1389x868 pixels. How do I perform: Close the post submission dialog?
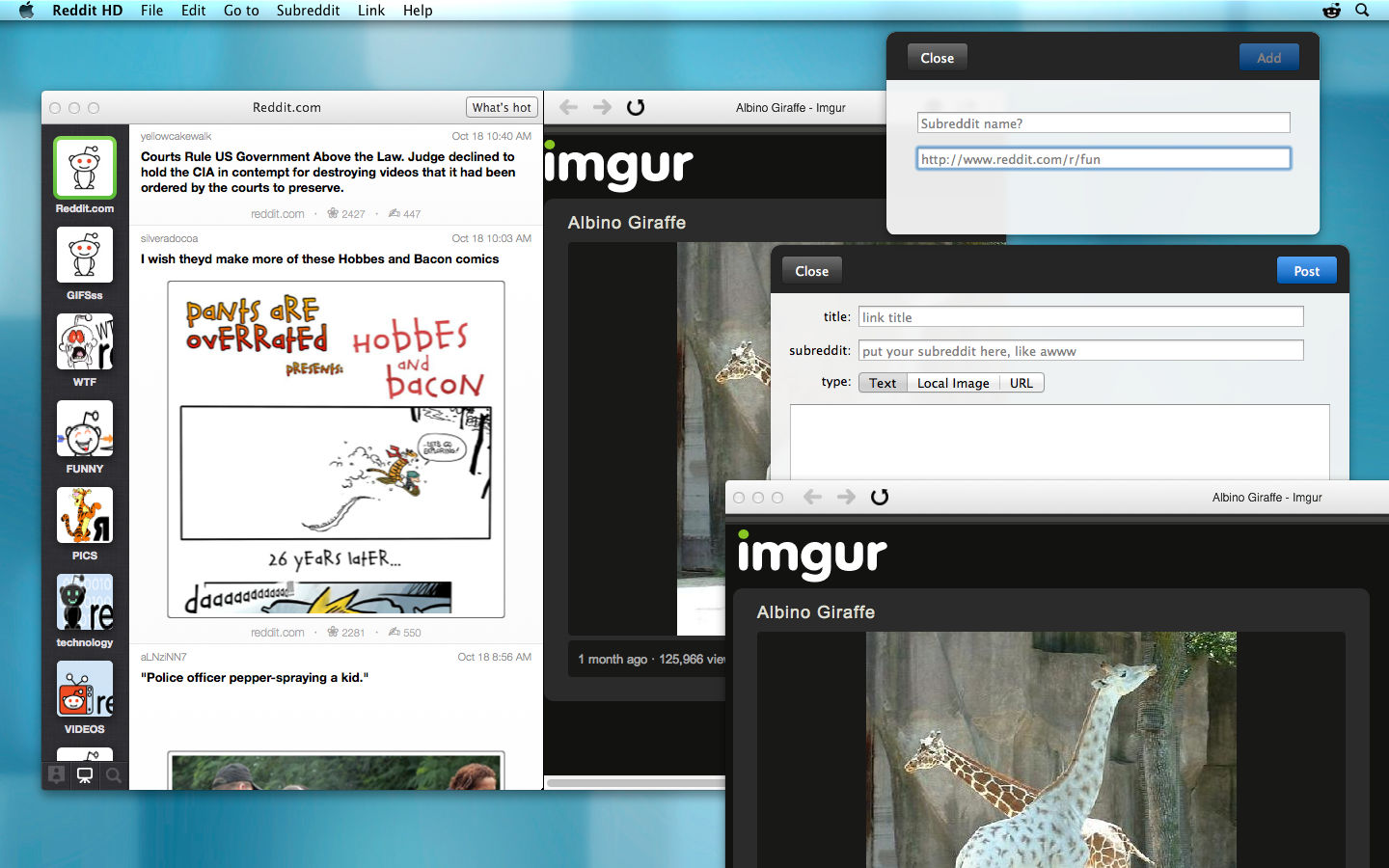(x=811, y=271)
